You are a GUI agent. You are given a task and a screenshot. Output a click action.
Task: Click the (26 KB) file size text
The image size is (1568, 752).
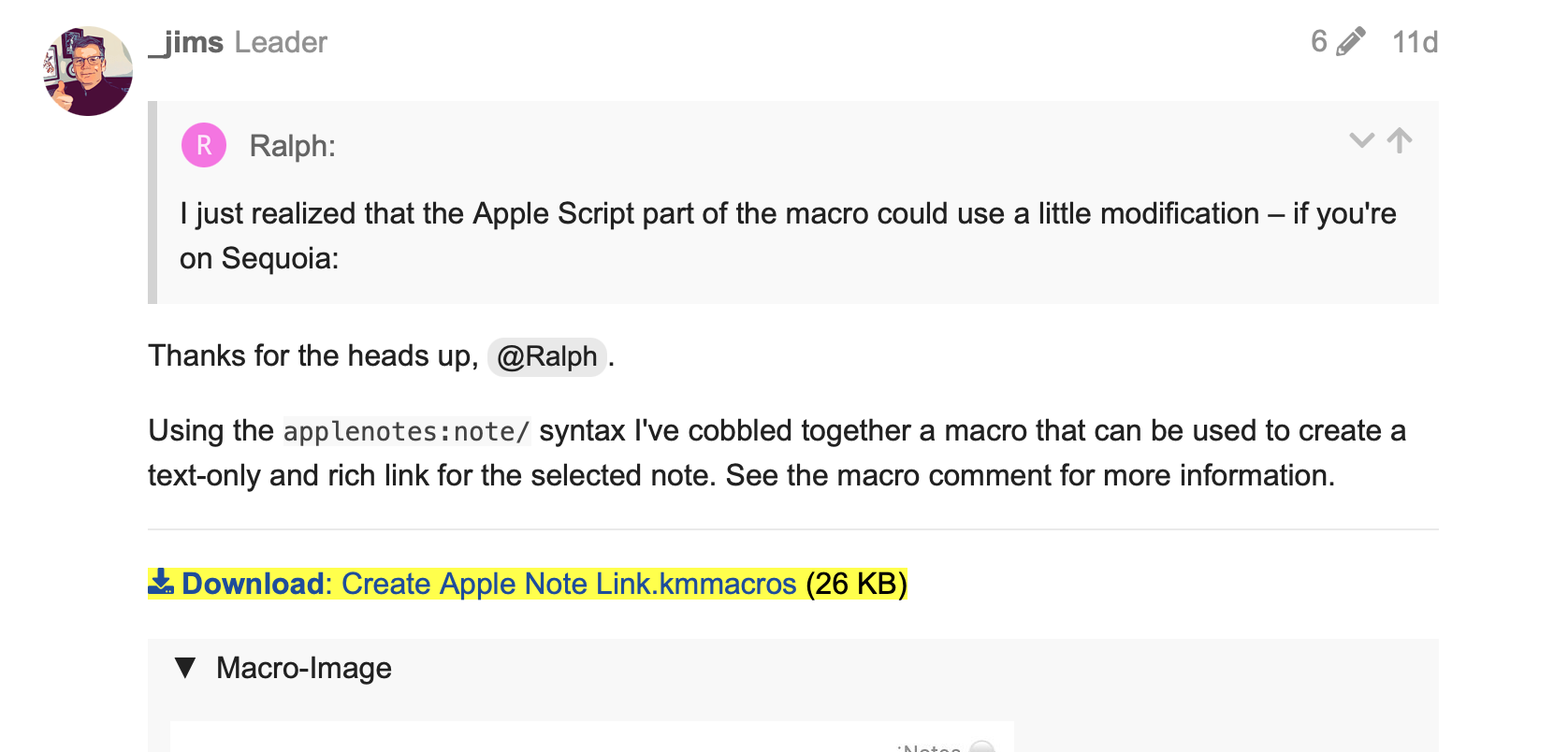pos(856,584)
